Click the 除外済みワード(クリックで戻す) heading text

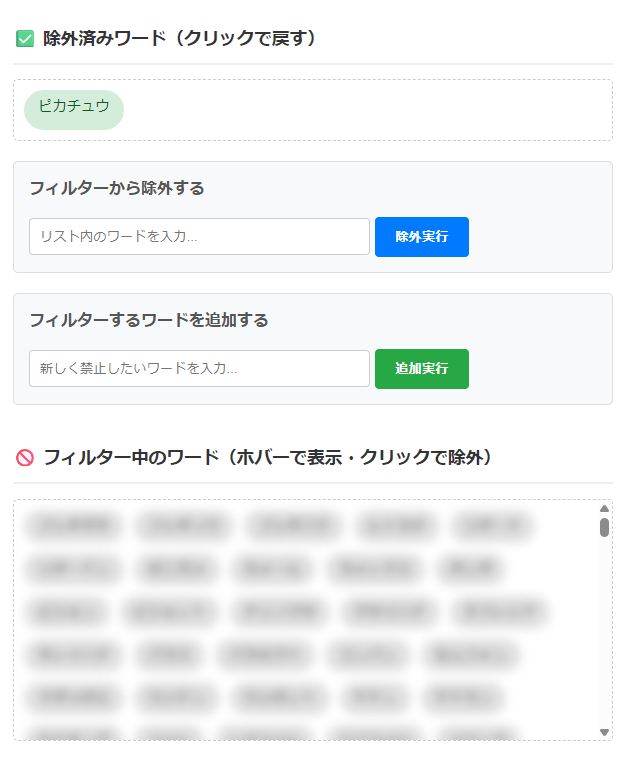[180, 39]
